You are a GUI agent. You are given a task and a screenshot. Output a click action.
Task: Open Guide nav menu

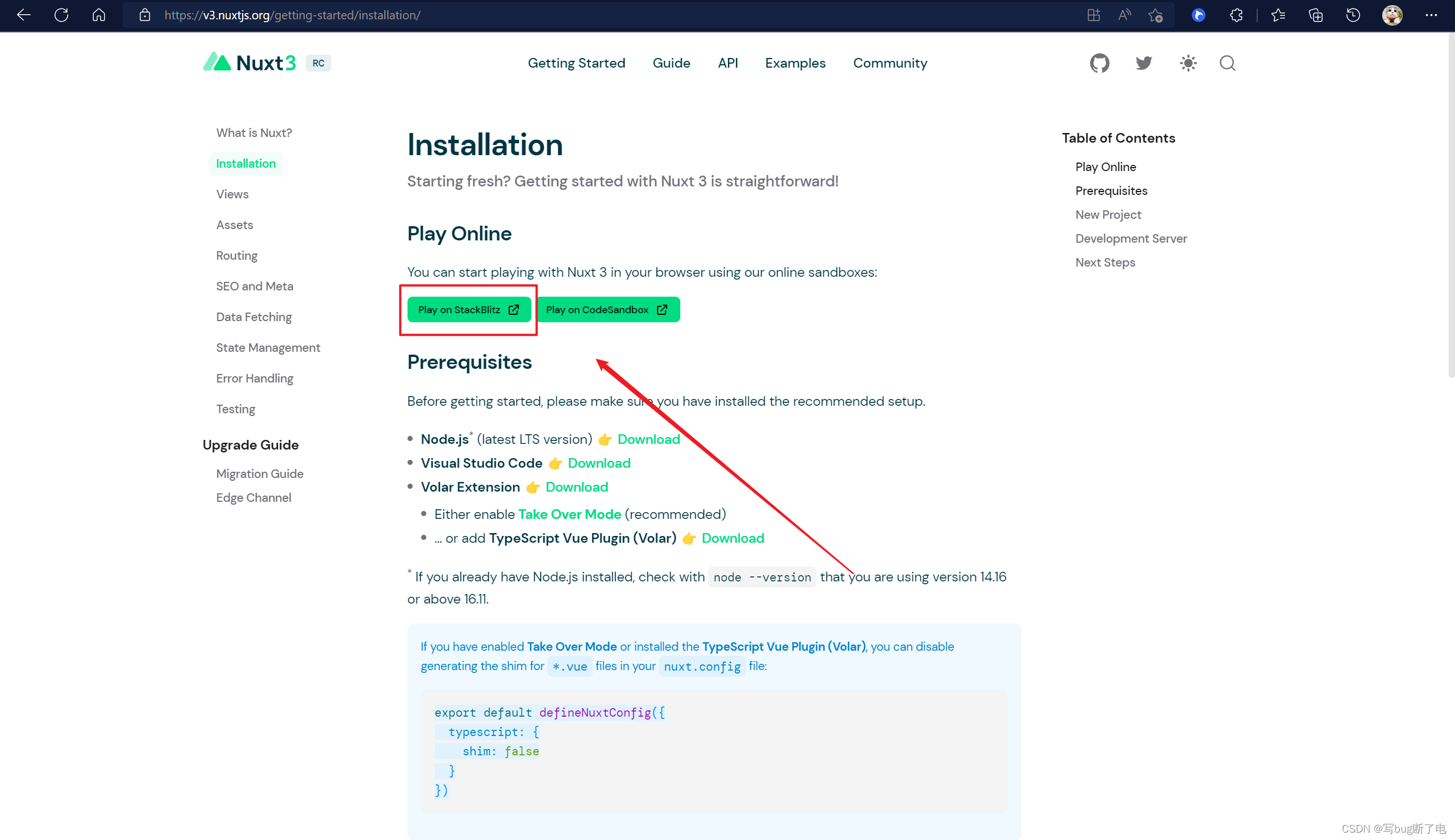pyautogui.click(x=671, y=63)
